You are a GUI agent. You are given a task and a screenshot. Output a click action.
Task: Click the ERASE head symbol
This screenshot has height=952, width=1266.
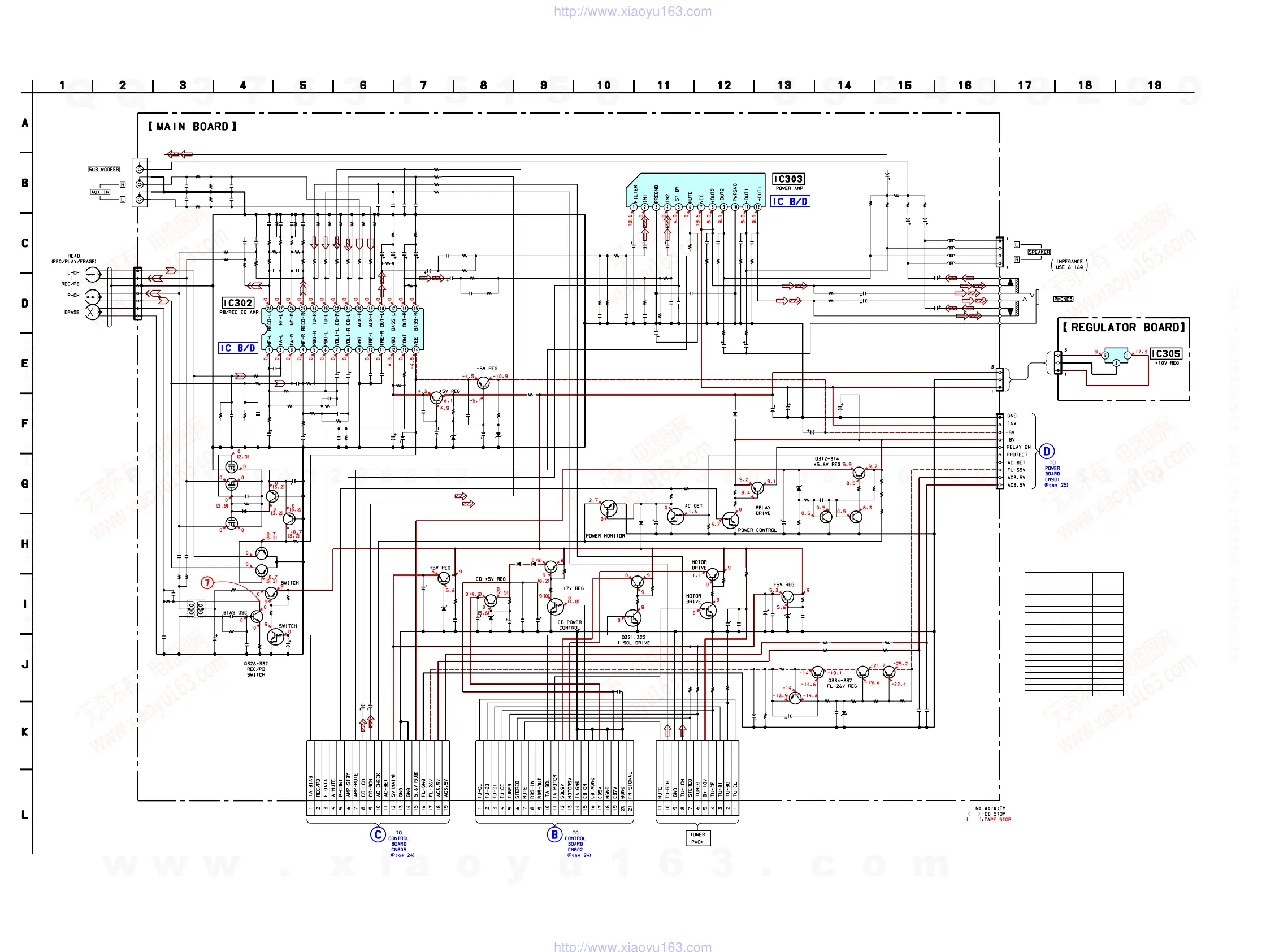pos(92,313)
